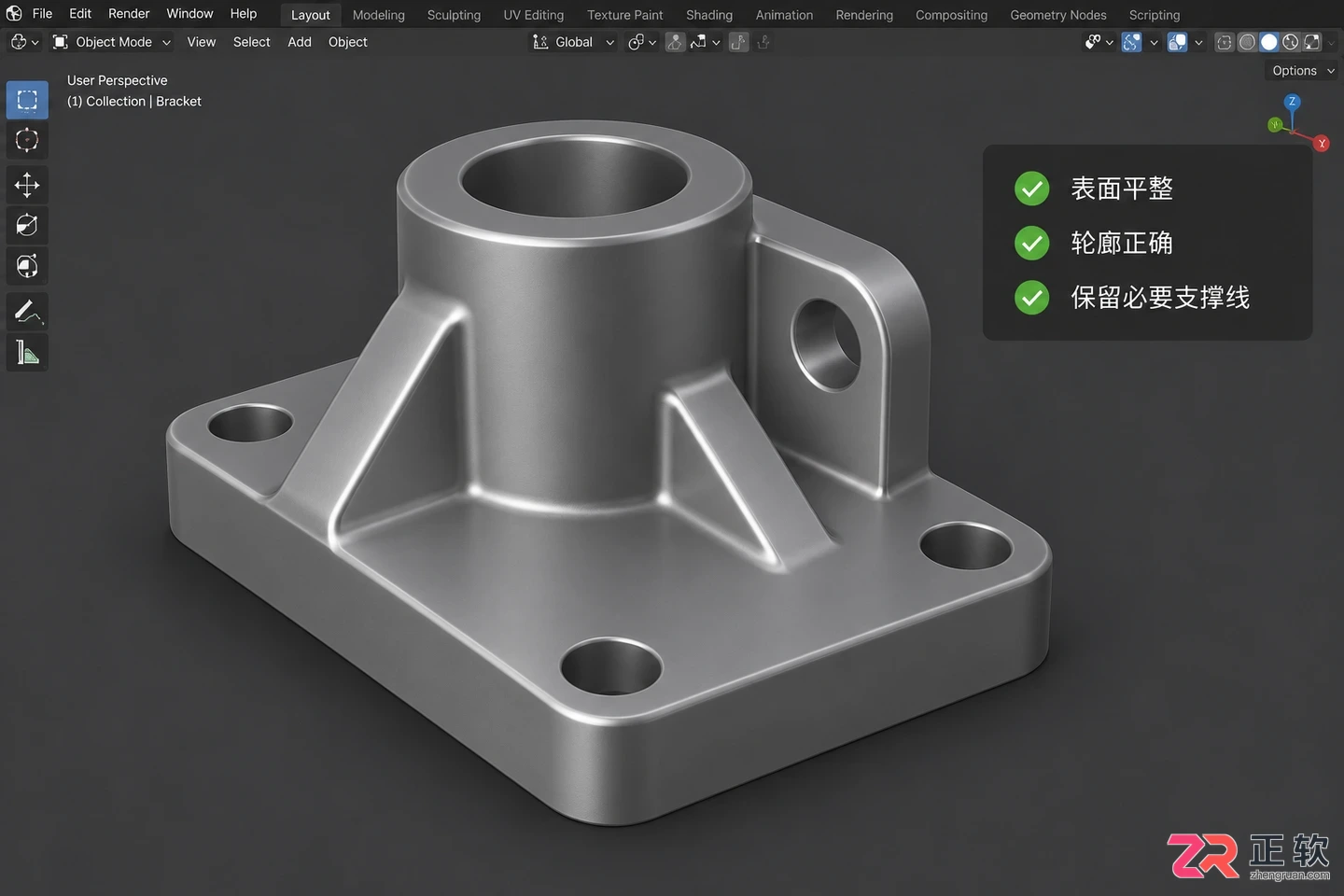This screenshot has height=896, width=1344.
Task: Expand the shading options dropdown arrow
Action: [1331, 42]
